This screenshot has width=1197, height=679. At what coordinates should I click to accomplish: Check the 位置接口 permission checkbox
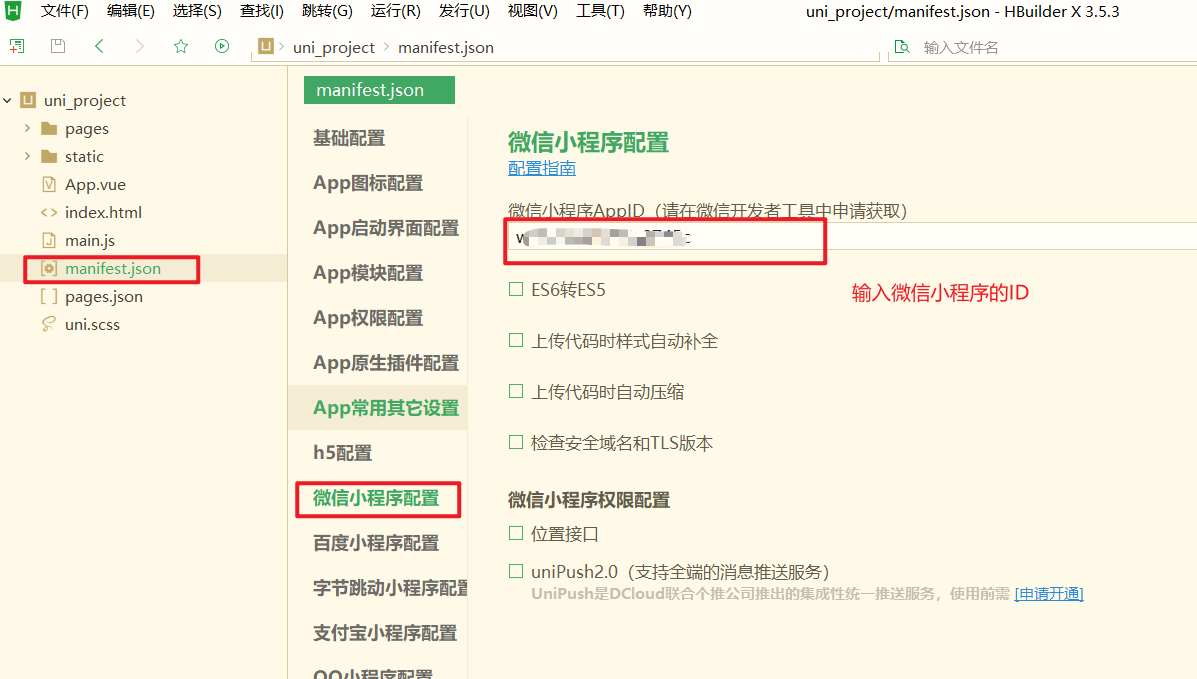pos(516,533)
